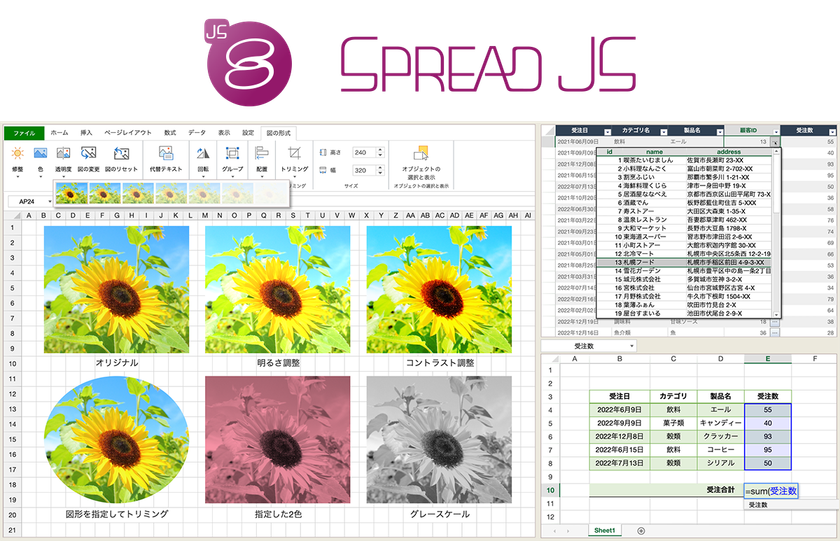Screen dimensions: 840x541
Task: Expand the AP24 name box dropdown
Action: pyautogui.click(x=50, y=201)
